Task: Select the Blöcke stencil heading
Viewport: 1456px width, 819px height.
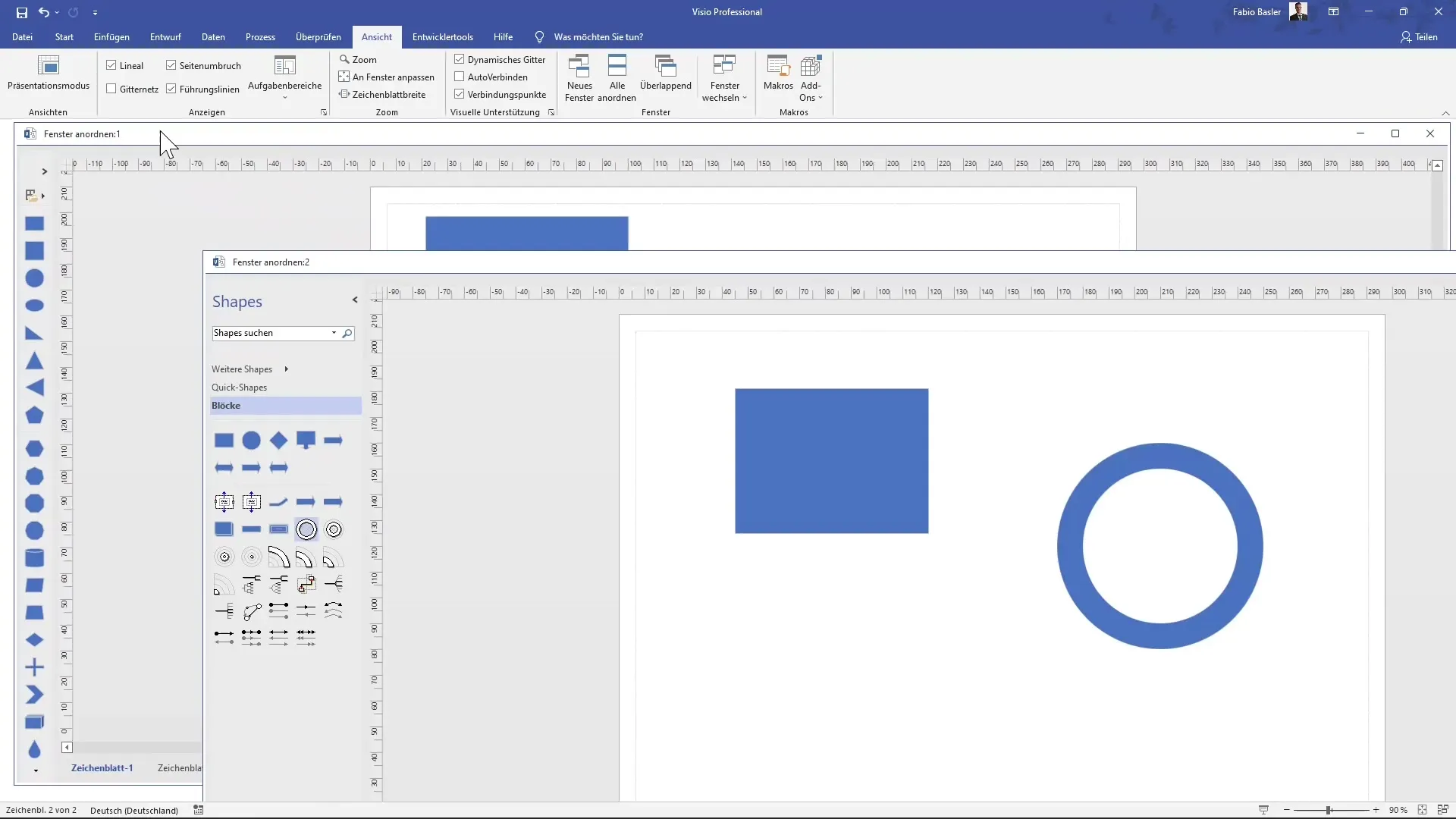Action: click(x=286, y=406)
